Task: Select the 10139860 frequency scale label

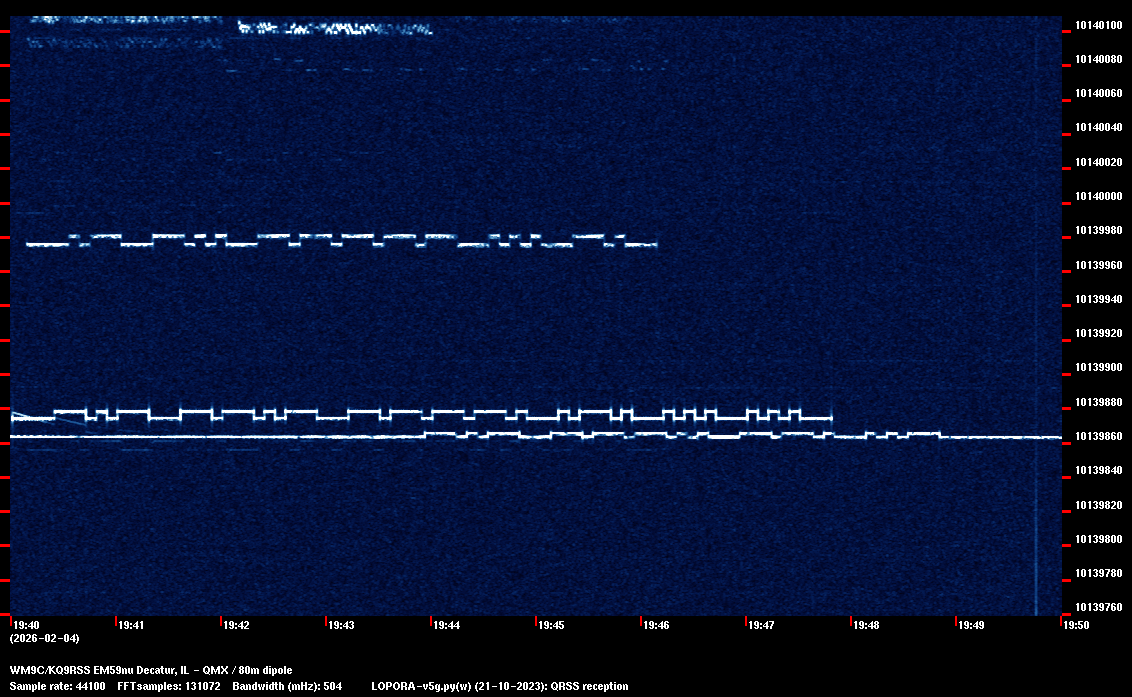Action: [1098, 437]
